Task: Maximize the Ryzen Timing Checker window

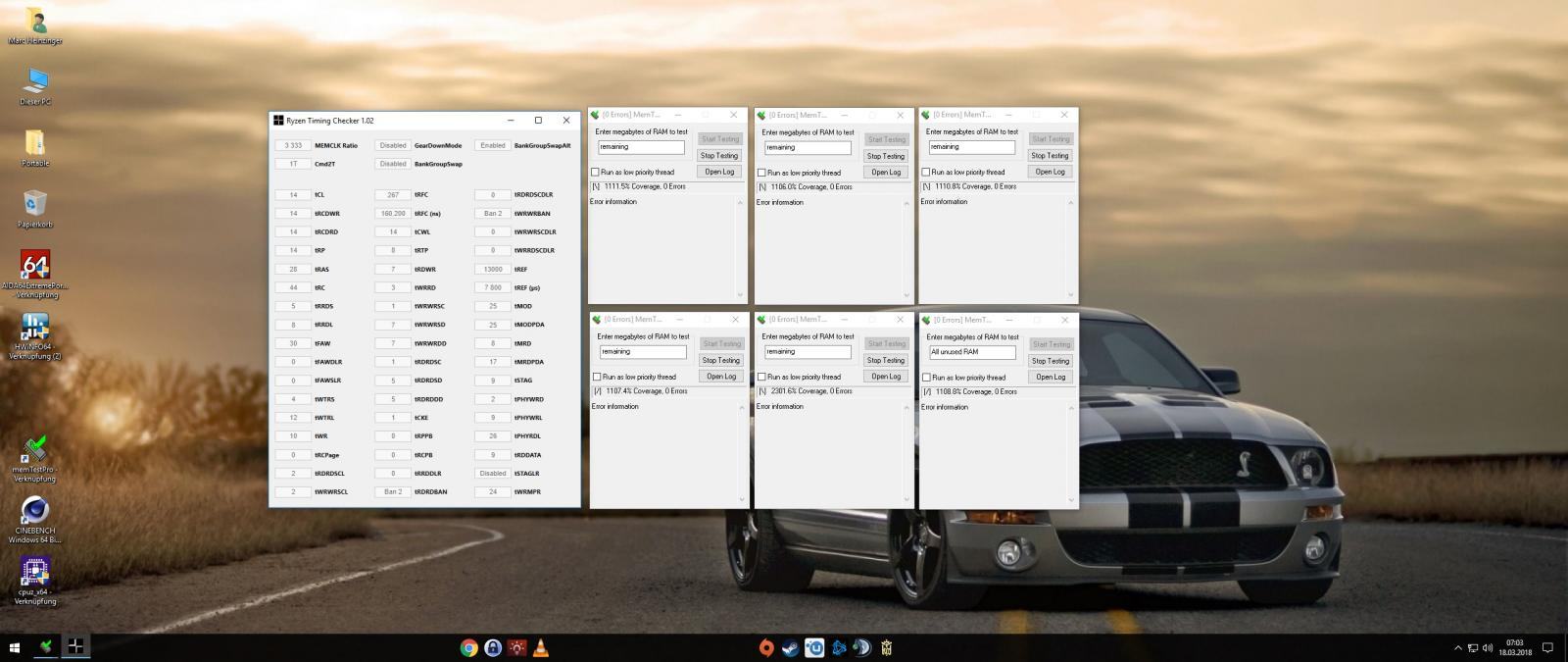Action: tap(538, 121)
